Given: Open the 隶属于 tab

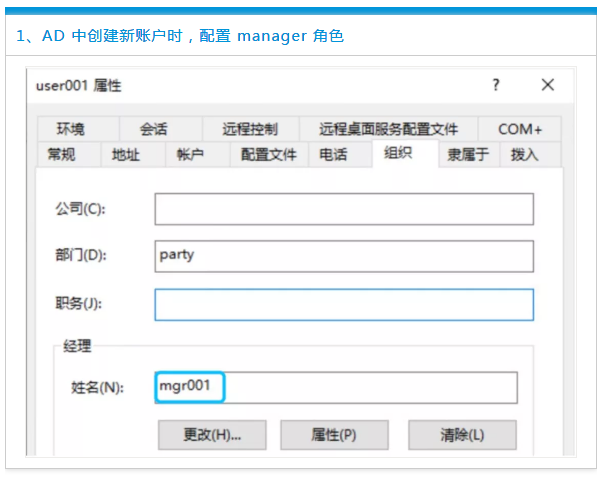Looking at the screenshot, I should 467,154.
